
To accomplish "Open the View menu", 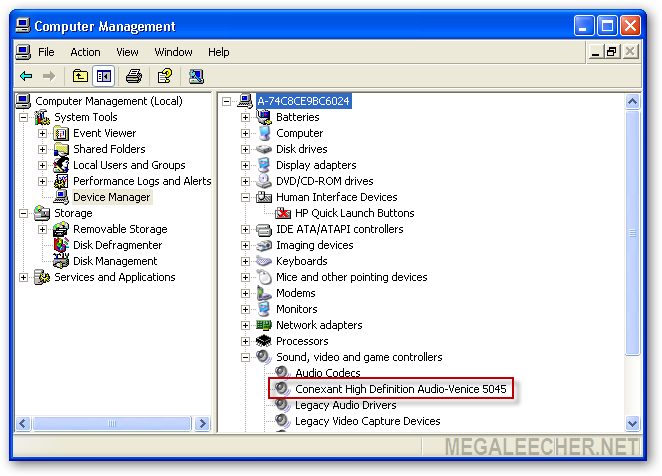I will tap(127, 52).
